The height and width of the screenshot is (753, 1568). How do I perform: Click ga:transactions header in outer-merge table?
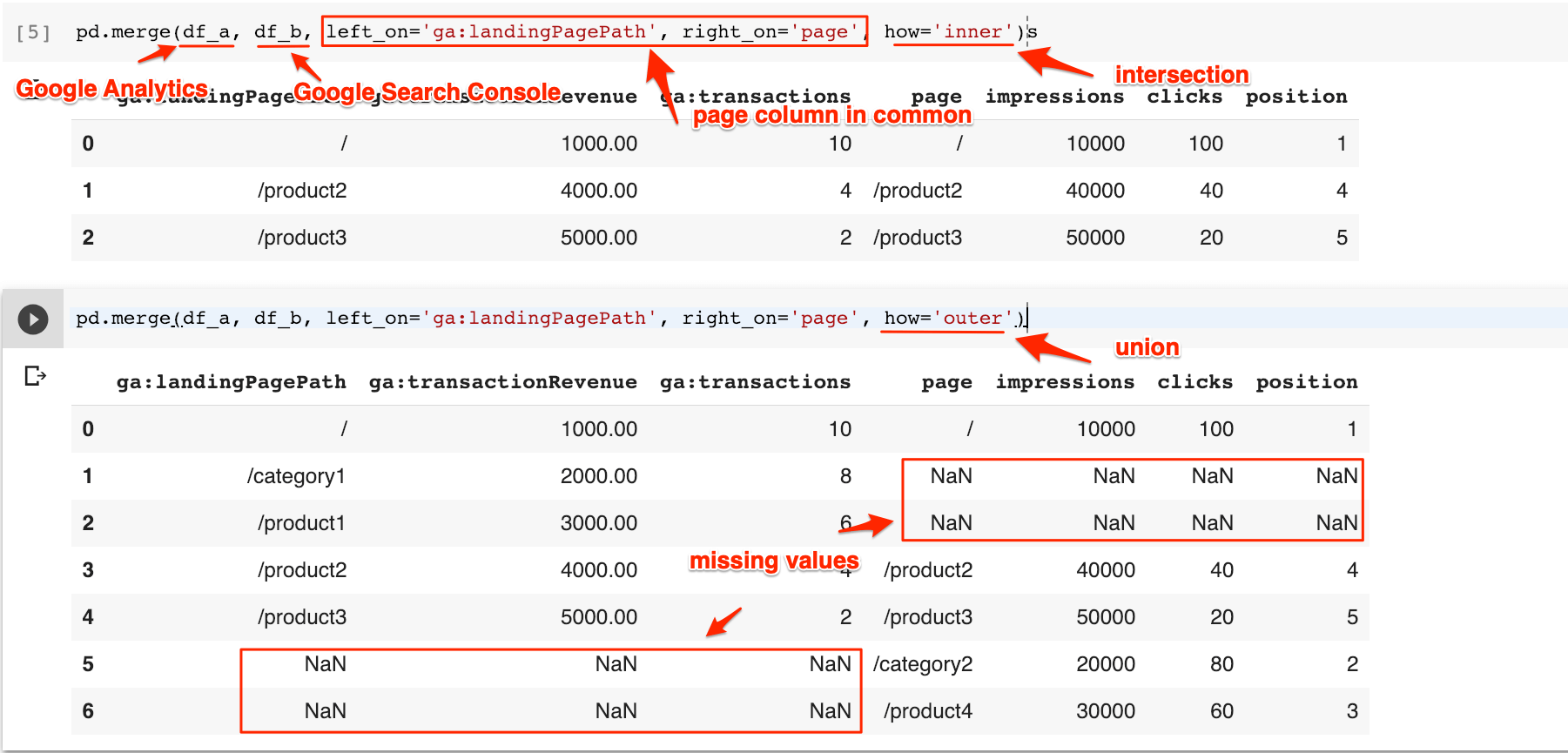[x=755, y=381]
